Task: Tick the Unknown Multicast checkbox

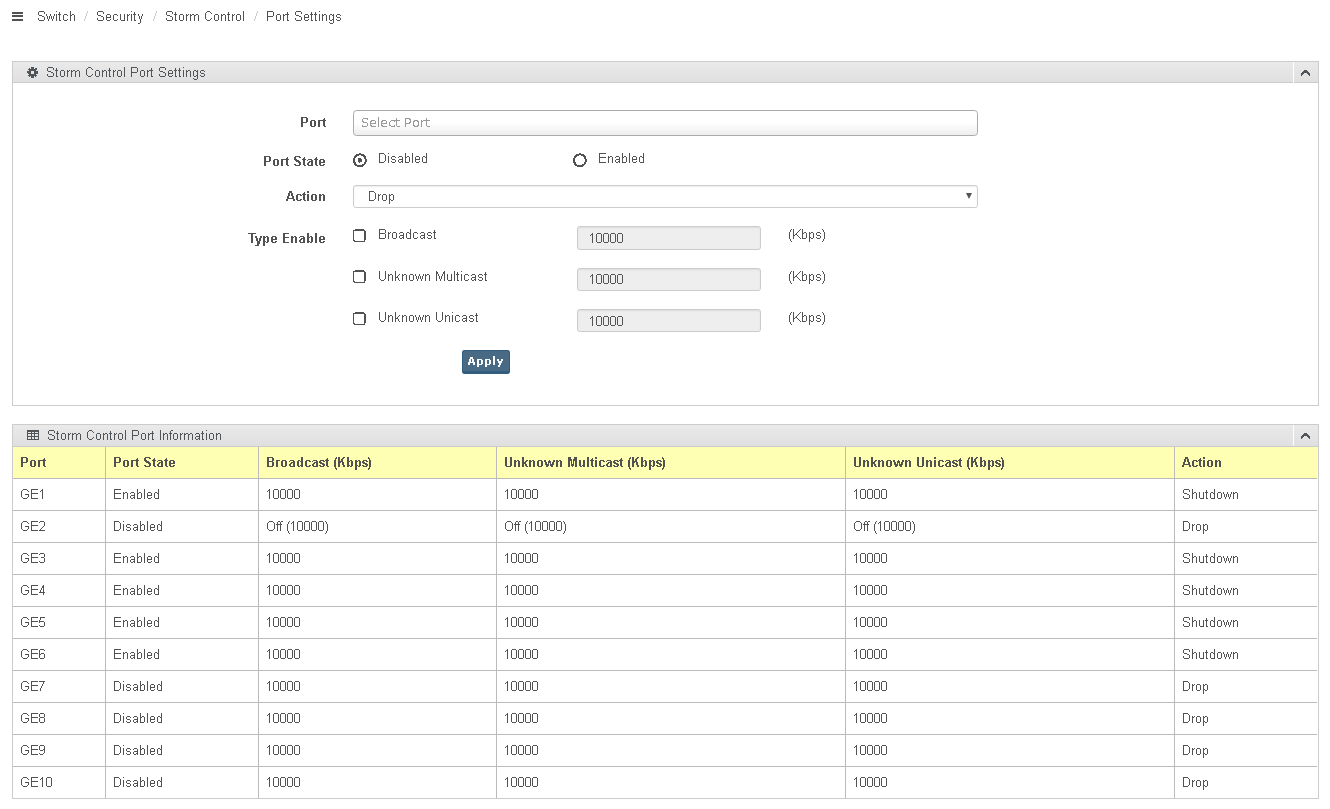Action: tap(360, 277)
